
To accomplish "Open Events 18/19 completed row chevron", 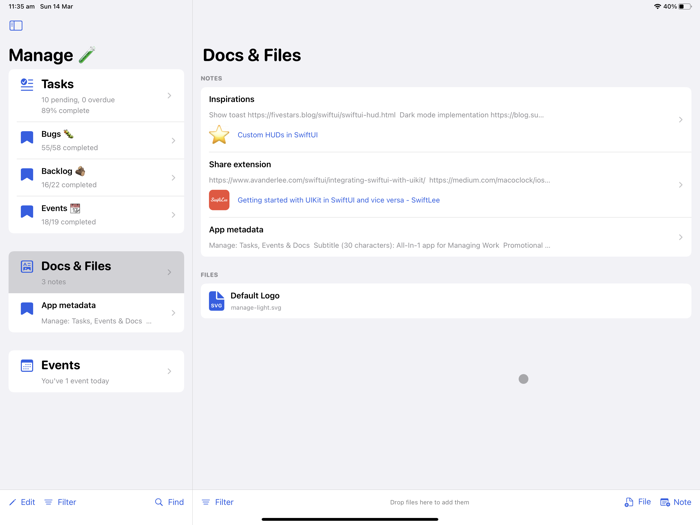I will [173, 215].
